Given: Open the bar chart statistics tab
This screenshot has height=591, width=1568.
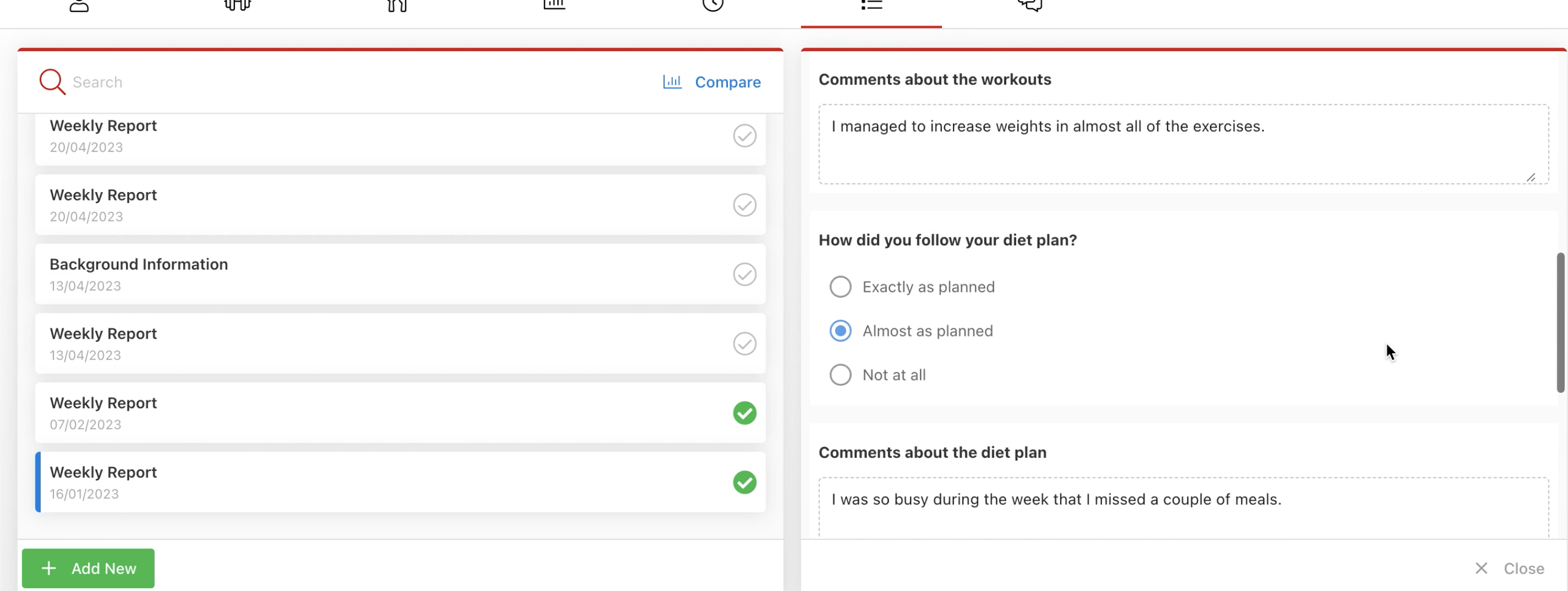Looking at the screenshot, I should pos(555,5).
